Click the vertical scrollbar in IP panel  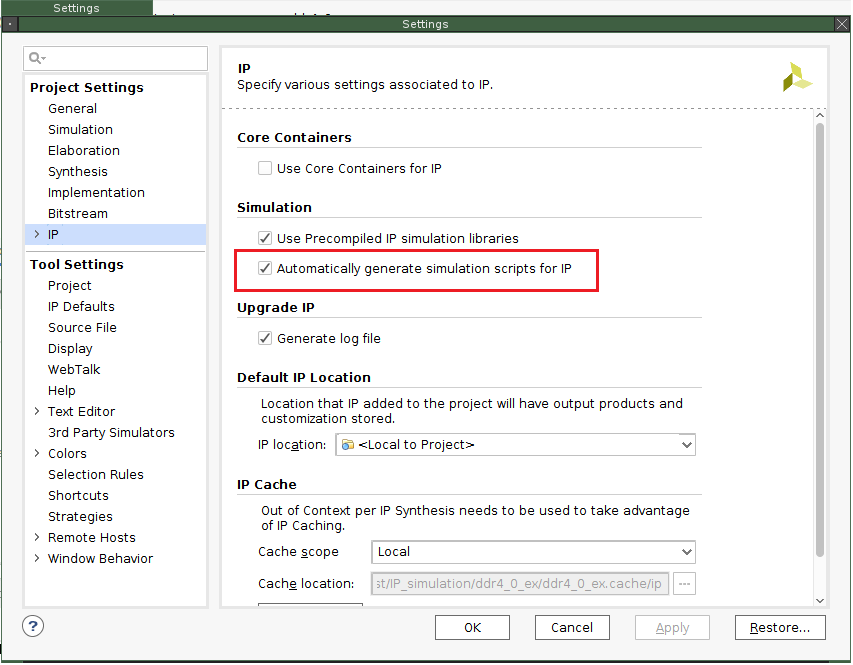coord(820,340)
